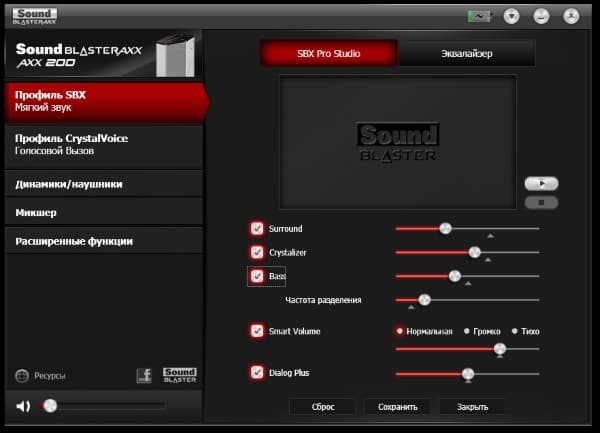Open Динамики/наушники settings
The width and height of the screenshot is (600, 433).
coord(104,184)
